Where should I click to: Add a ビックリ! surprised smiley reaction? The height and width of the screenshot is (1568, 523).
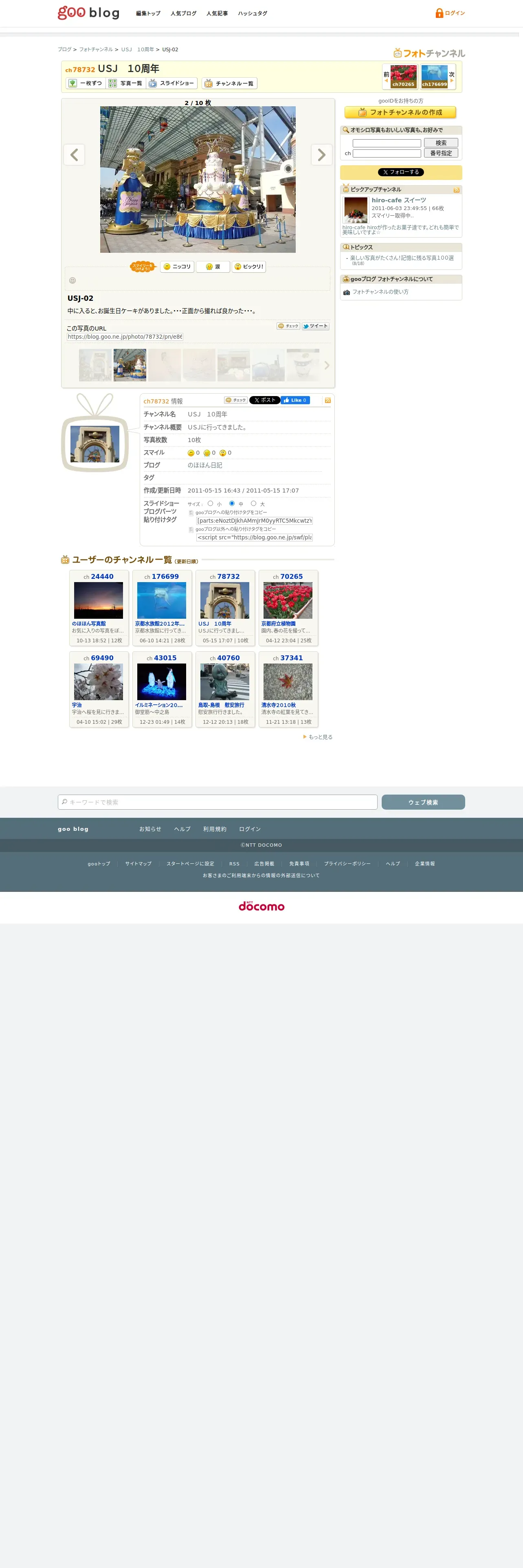click(x=248, y=267)
